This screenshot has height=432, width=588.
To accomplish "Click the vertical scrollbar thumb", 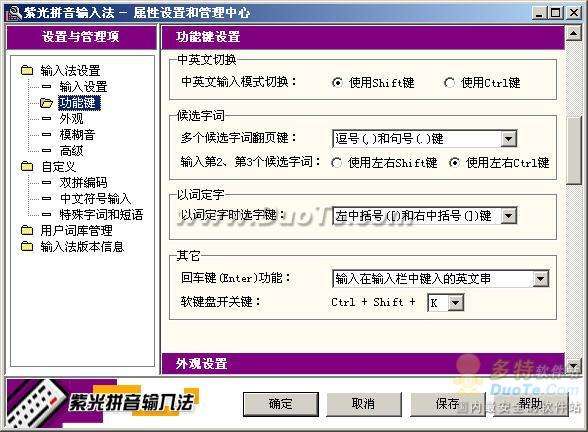I will 573,150.
